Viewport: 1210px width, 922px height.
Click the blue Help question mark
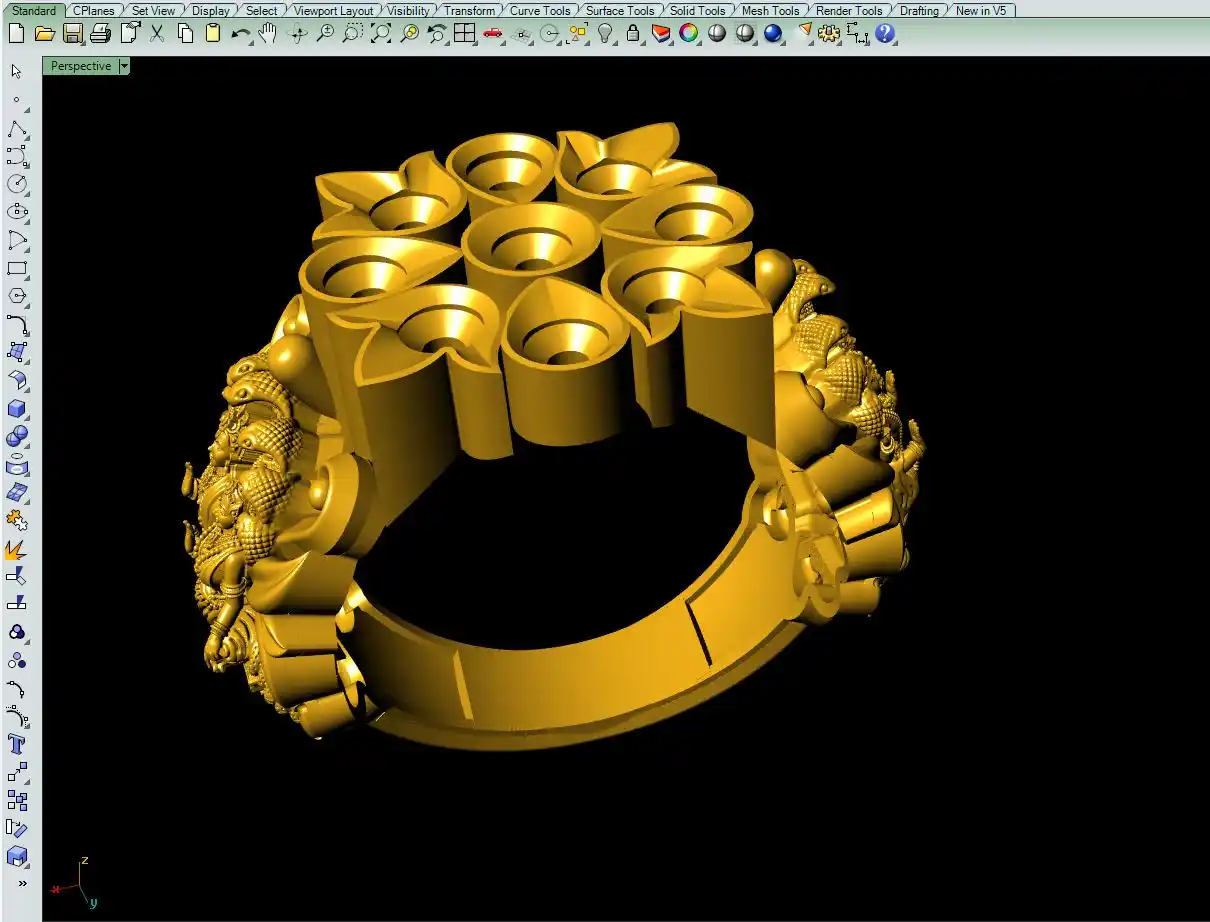click(x=885, y=34)
